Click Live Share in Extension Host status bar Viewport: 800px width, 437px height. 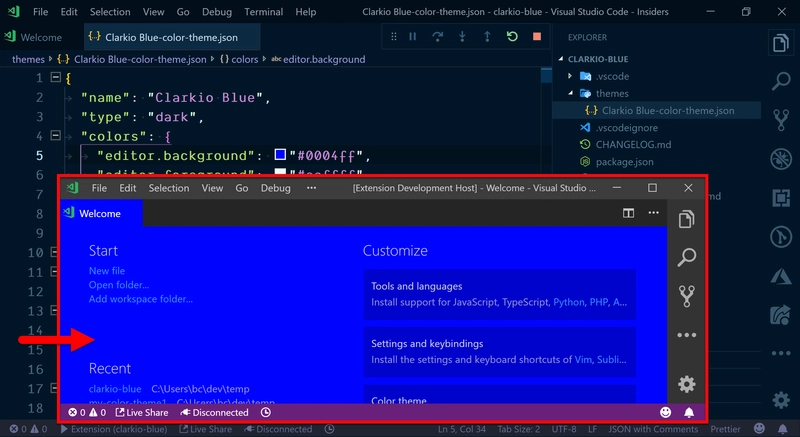coord(142,412)
